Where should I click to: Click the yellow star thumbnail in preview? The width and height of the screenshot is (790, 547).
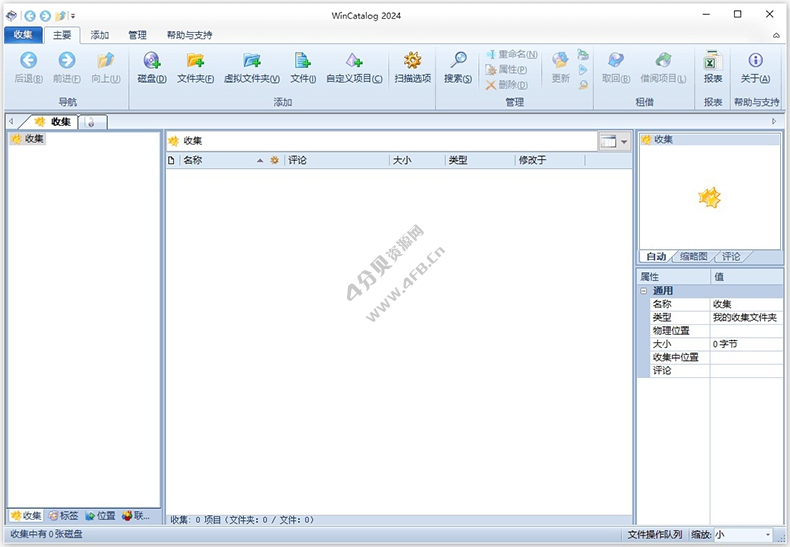click(x=709, y=197)
